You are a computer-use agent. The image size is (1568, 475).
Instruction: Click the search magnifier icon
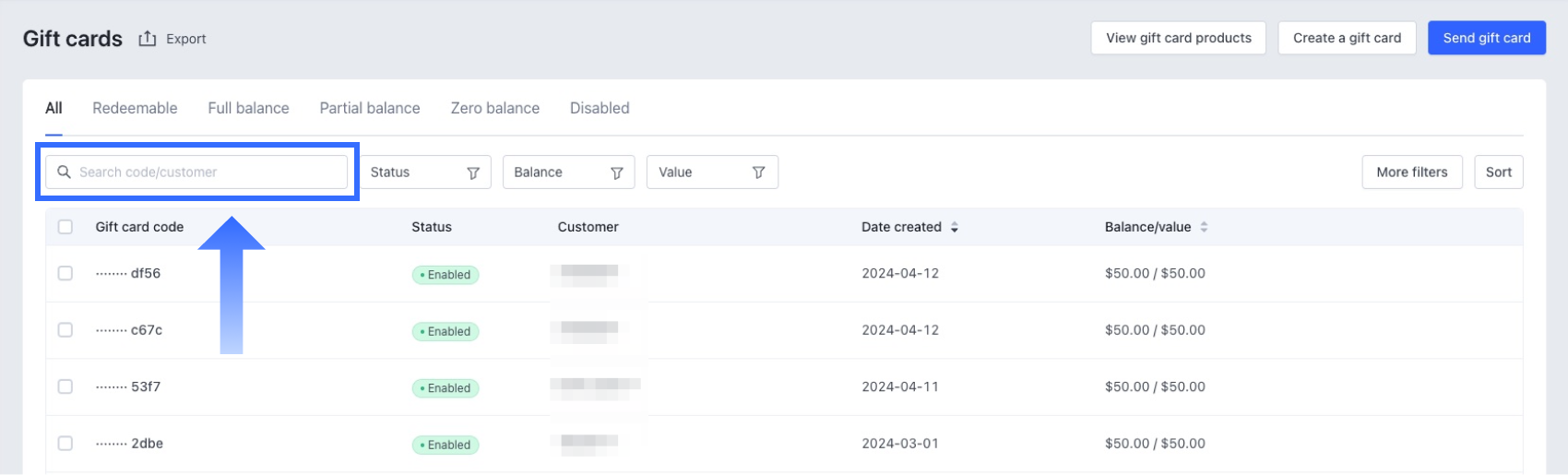point(64,172)
